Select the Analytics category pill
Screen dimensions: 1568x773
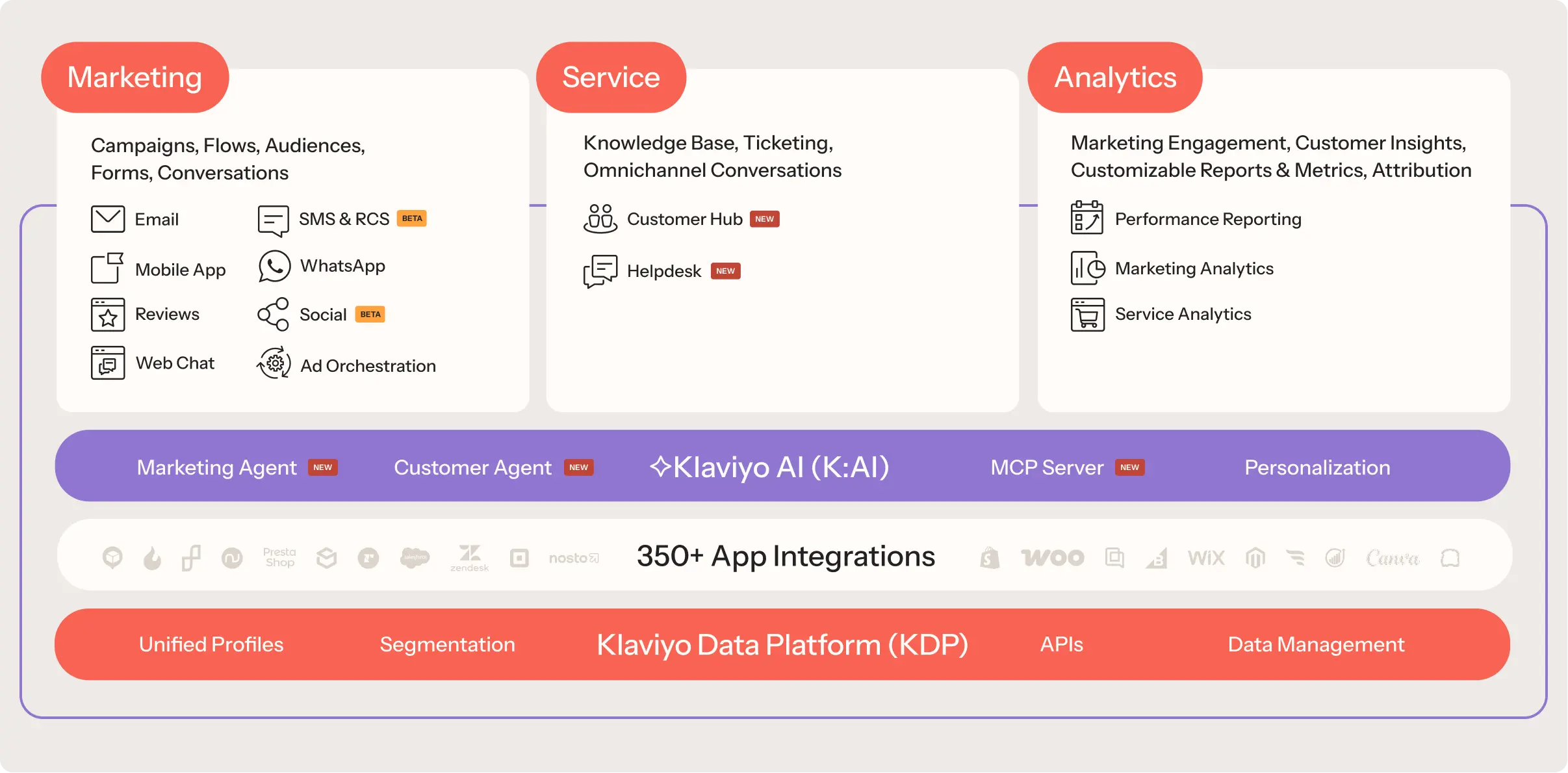[1114, 77]
